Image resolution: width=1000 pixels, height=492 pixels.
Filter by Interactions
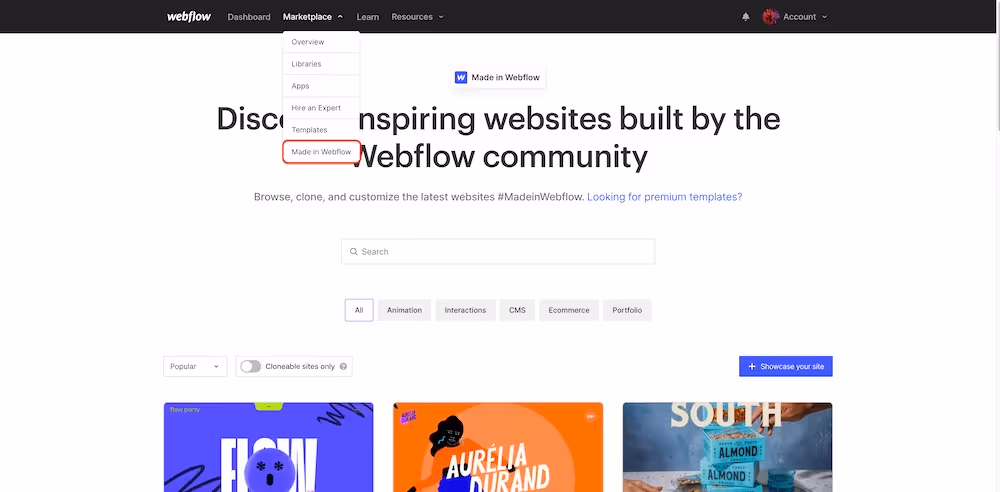[x=466, y=310]
